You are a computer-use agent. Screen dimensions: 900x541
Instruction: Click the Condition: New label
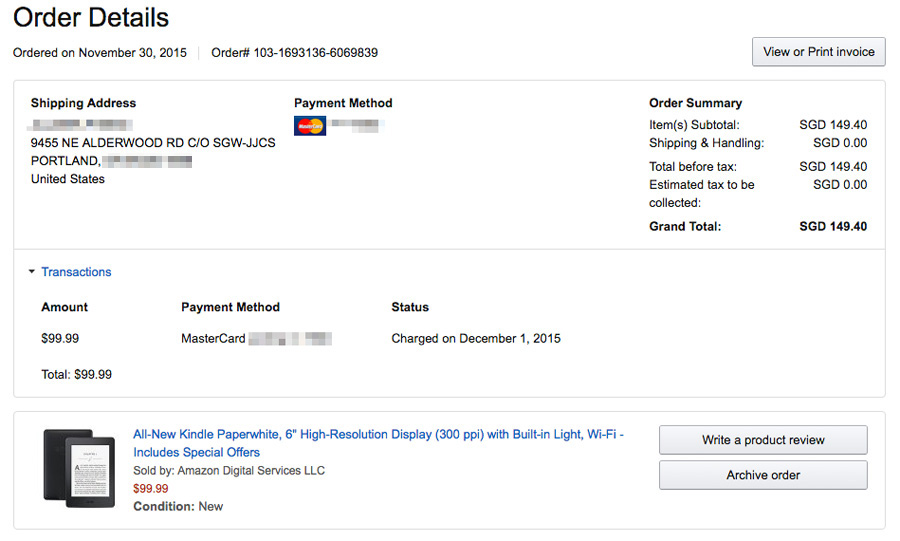click(x=178, y=506)
